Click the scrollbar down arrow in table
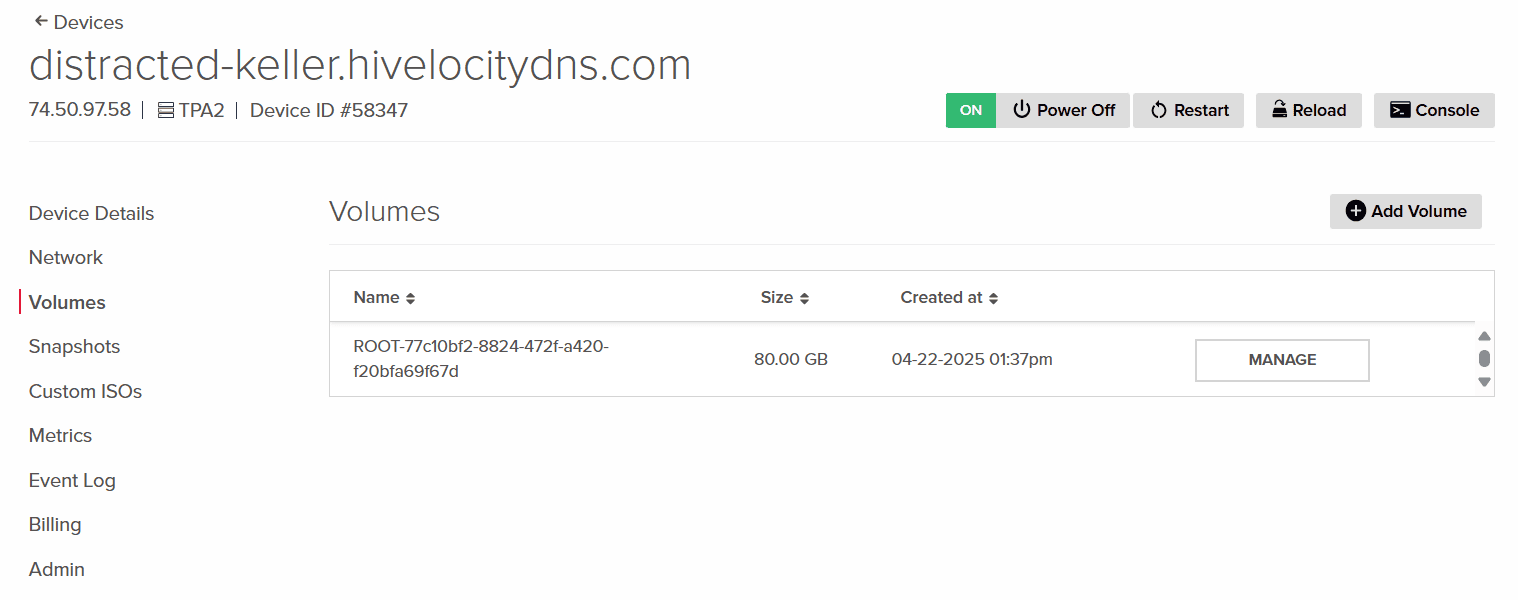Screen dimensions: 1518x600 point(1484,381)
